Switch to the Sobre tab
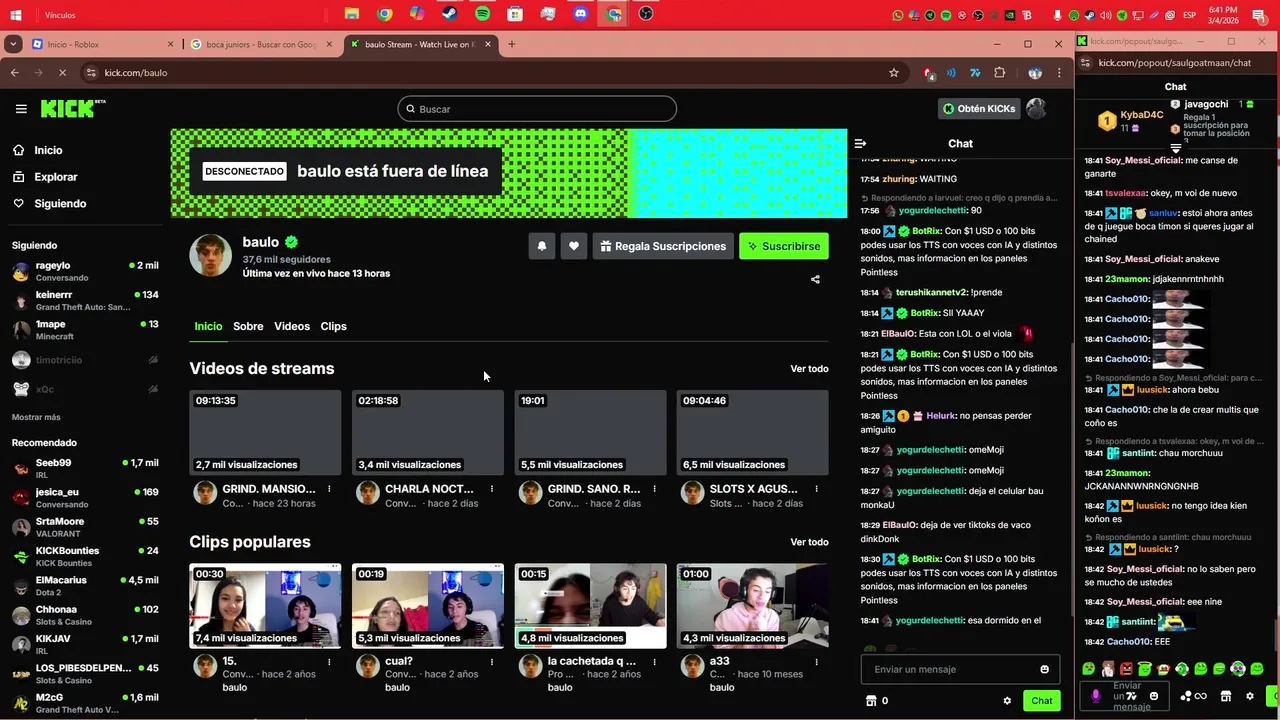This screenshot has width=1280, height=720. [x=248, y=326]
